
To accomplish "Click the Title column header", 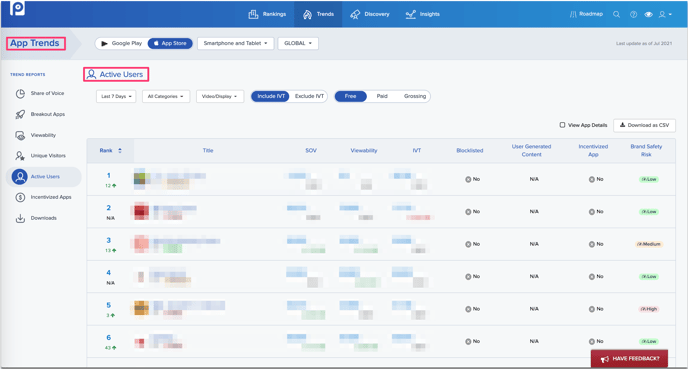I will point(208,150).
